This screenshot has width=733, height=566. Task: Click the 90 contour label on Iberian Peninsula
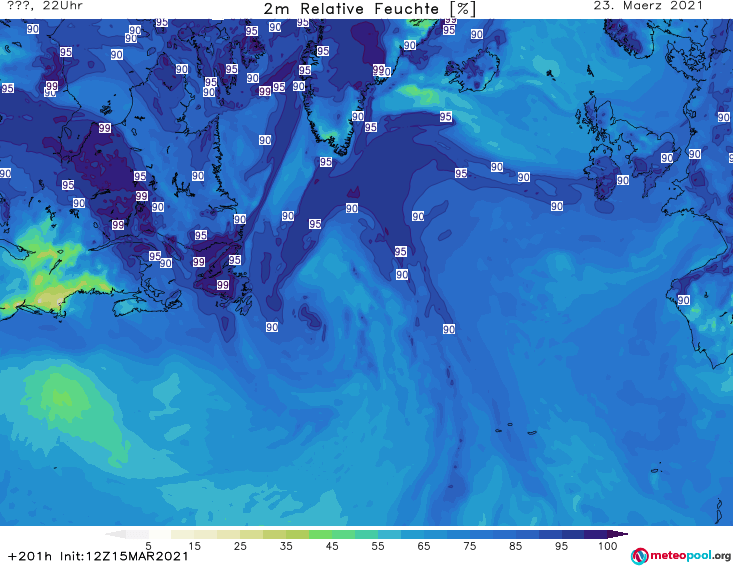click(683, 300)
